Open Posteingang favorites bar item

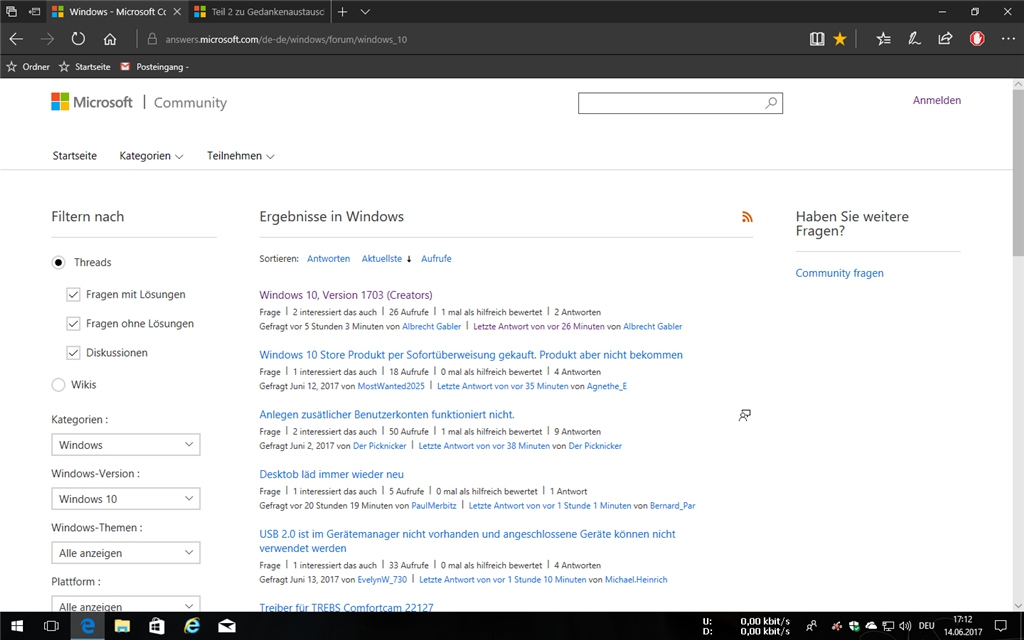pyautogui.click(x=155, y=67)
